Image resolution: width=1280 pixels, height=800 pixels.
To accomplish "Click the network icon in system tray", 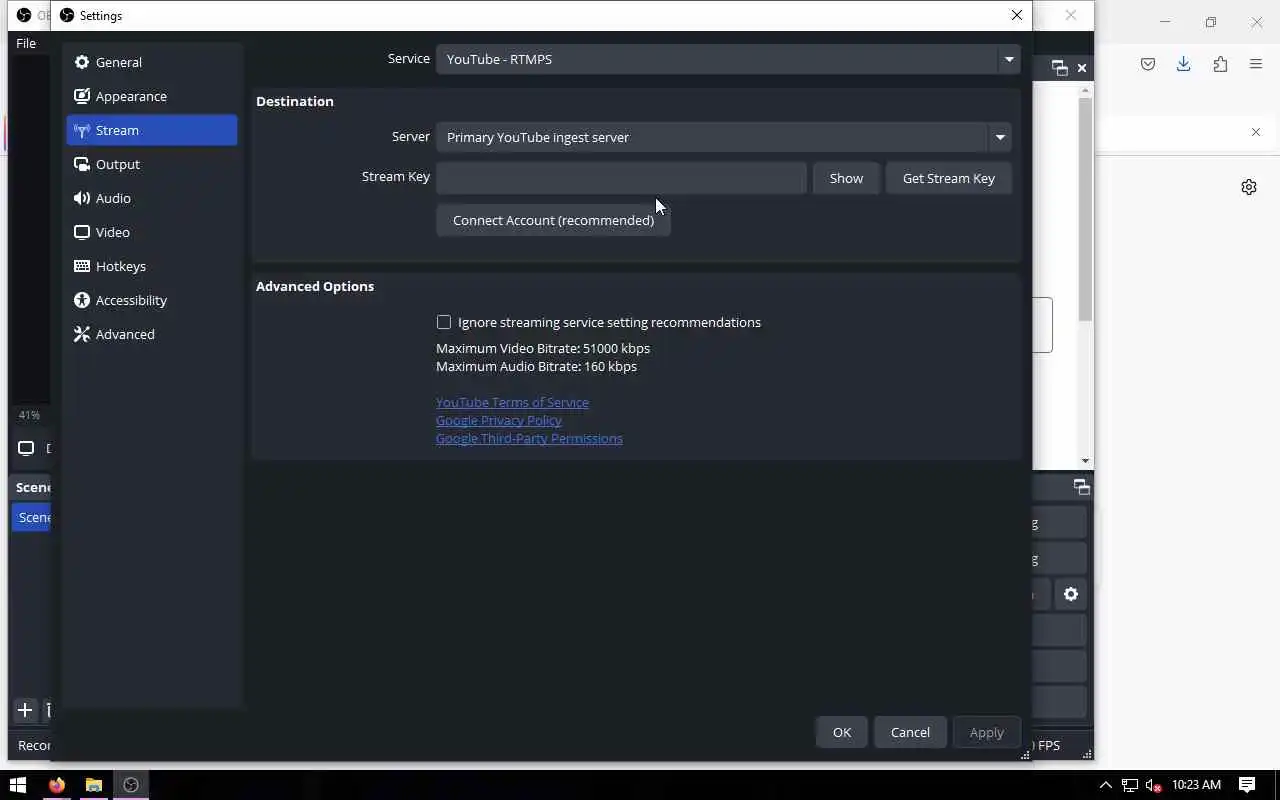I will pyautogui.click(x=1130, y=785).
